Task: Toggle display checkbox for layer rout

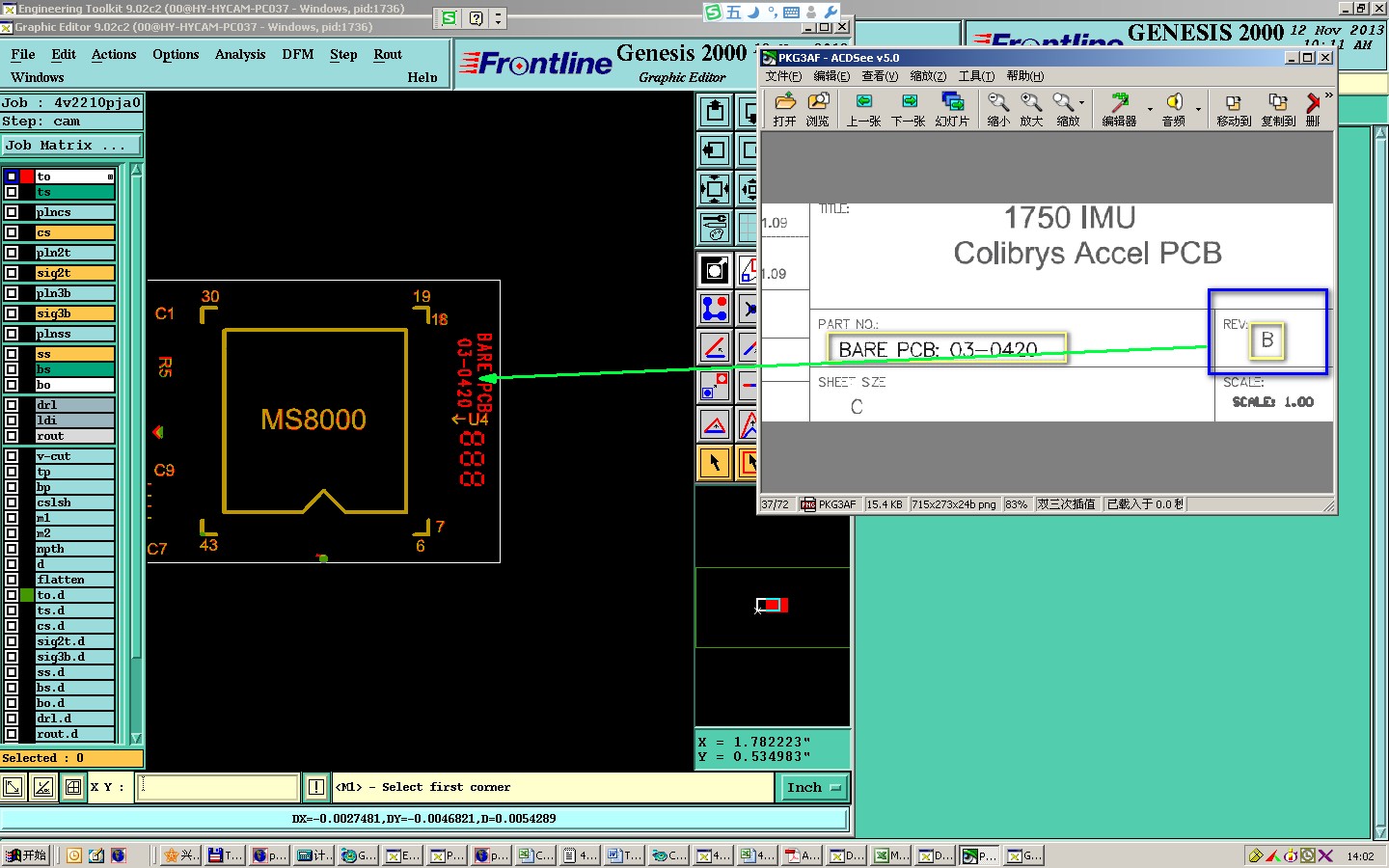Action: point(12,436)
